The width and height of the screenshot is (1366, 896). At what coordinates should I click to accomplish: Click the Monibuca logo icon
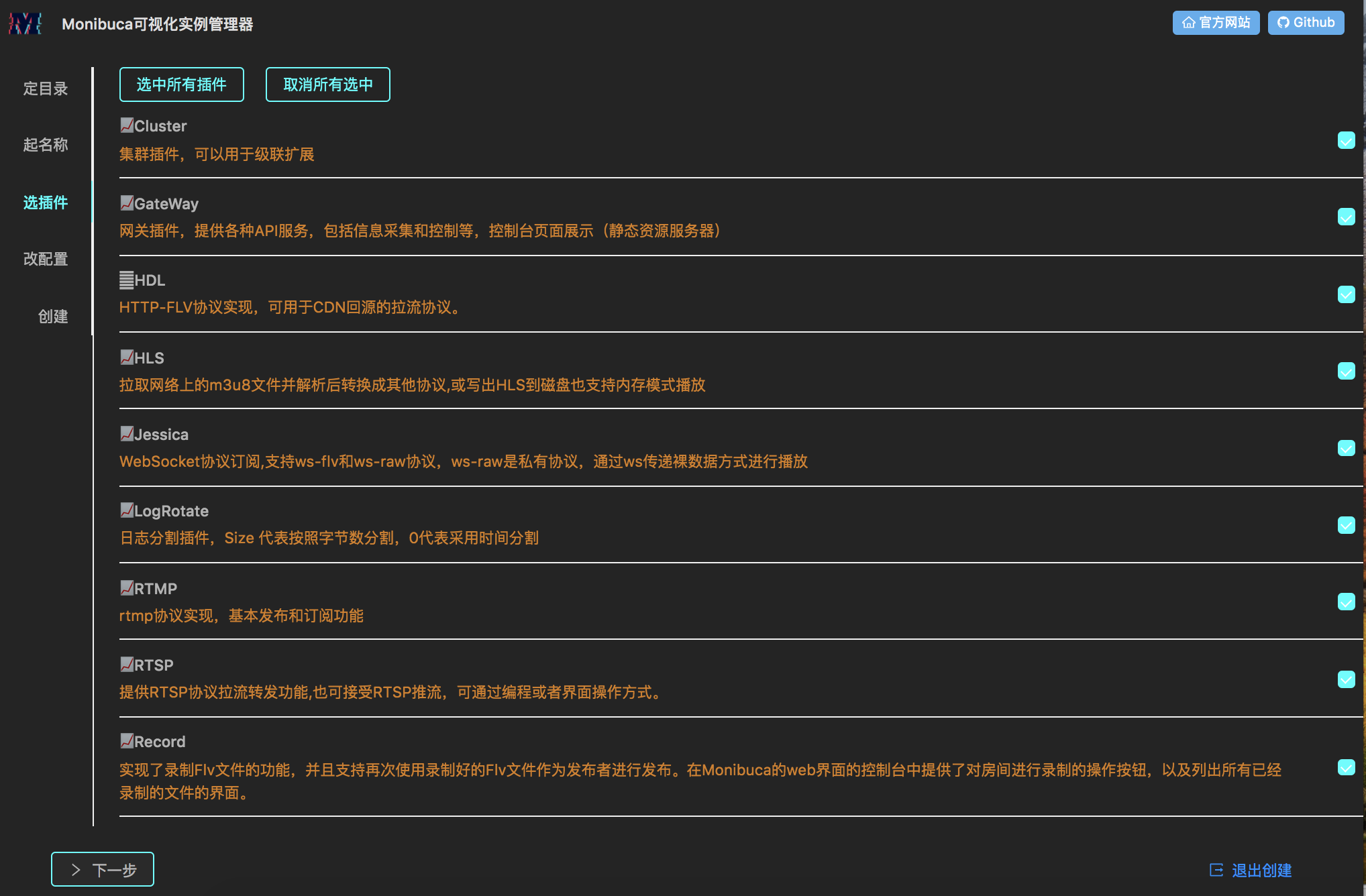click(x=25, y=23)
